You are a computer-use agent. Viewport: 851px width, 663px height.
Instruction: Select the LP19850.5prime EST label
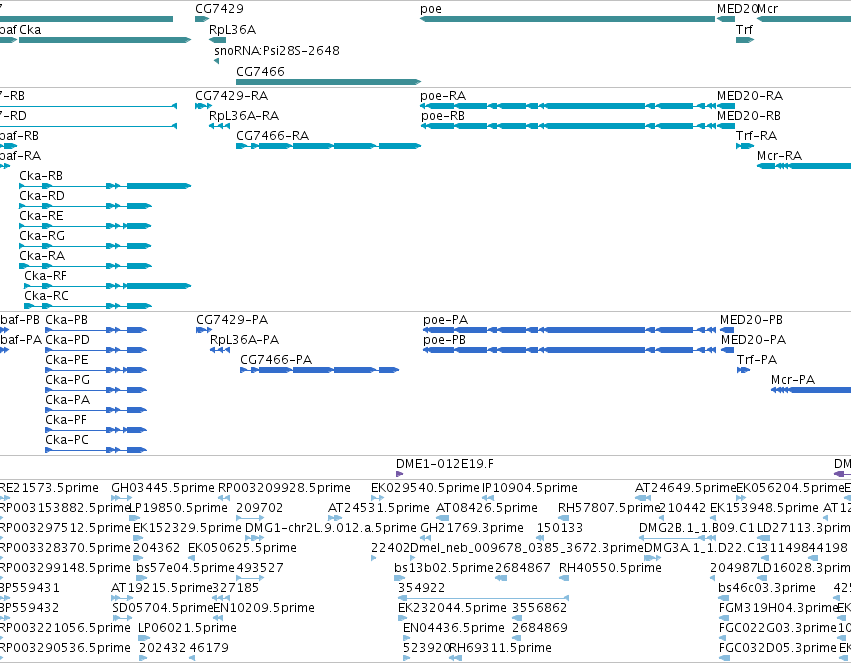point(178,508)
